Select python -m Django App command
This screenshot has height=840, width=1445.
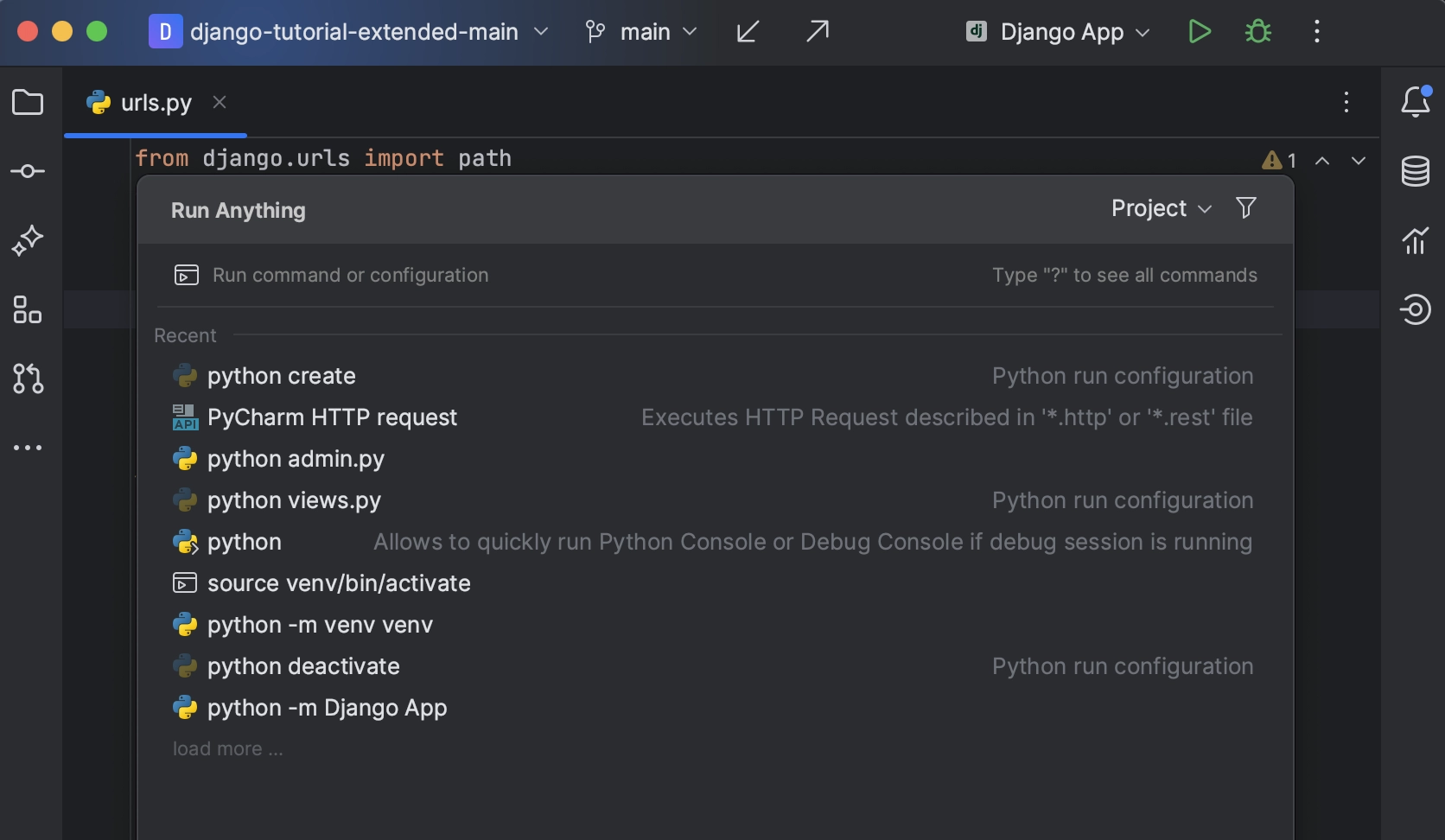(716, 708)
